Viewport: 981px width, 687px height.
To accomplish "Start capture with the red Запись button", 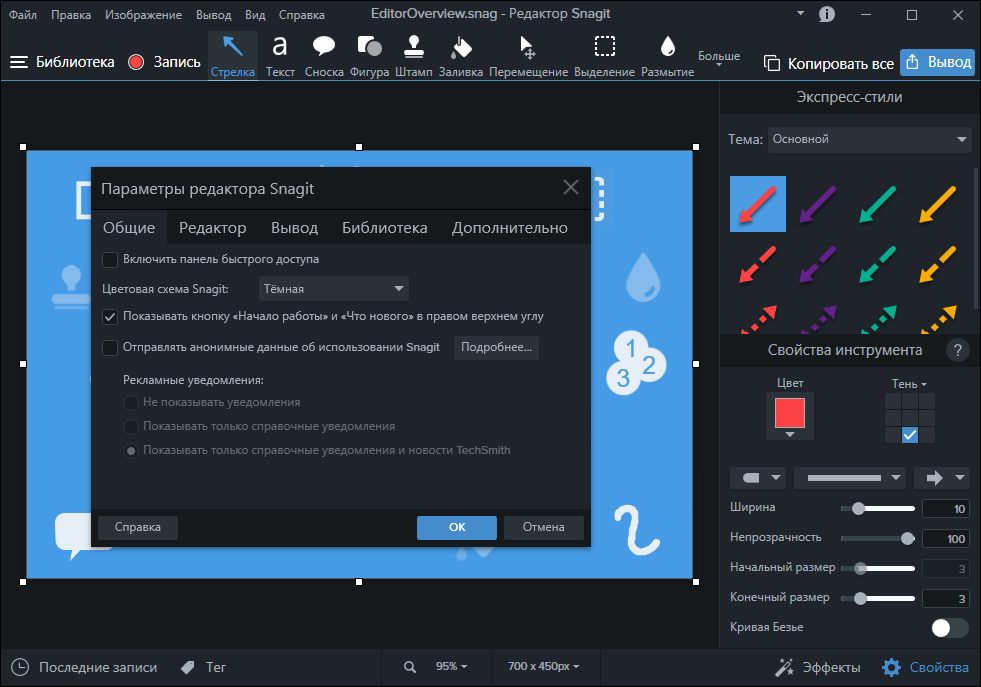I will (x=165, y=62).
